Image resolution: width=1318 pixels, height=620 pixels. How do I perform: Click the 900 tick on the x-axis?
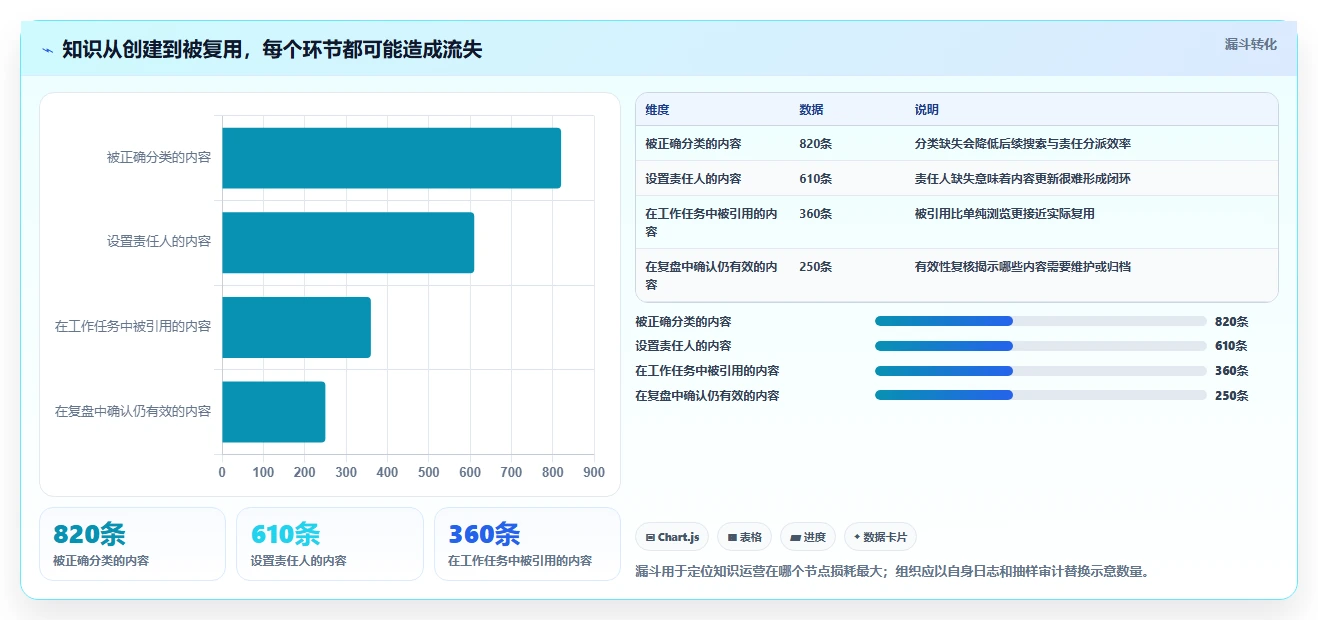(594, 473)
